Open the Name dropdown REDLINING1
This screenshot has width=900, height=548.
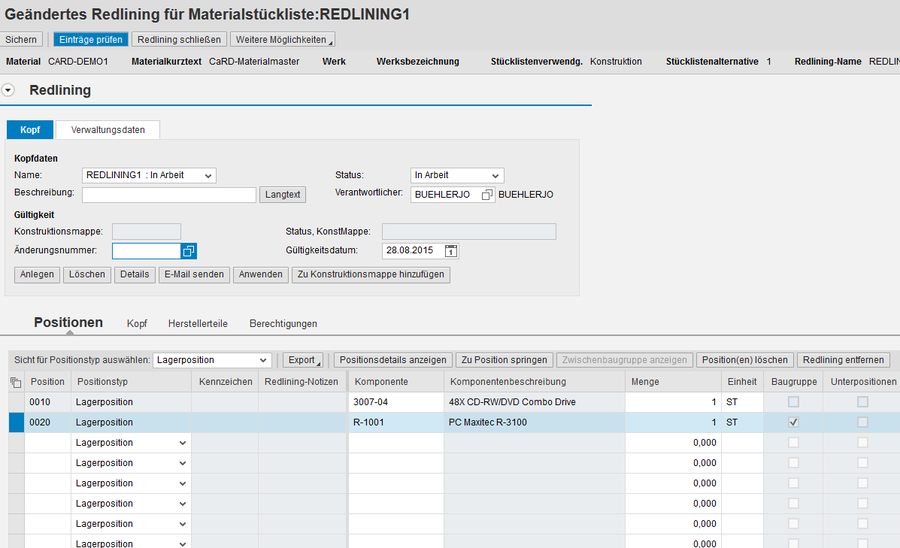pyautogui.click(x=149, y=176)
